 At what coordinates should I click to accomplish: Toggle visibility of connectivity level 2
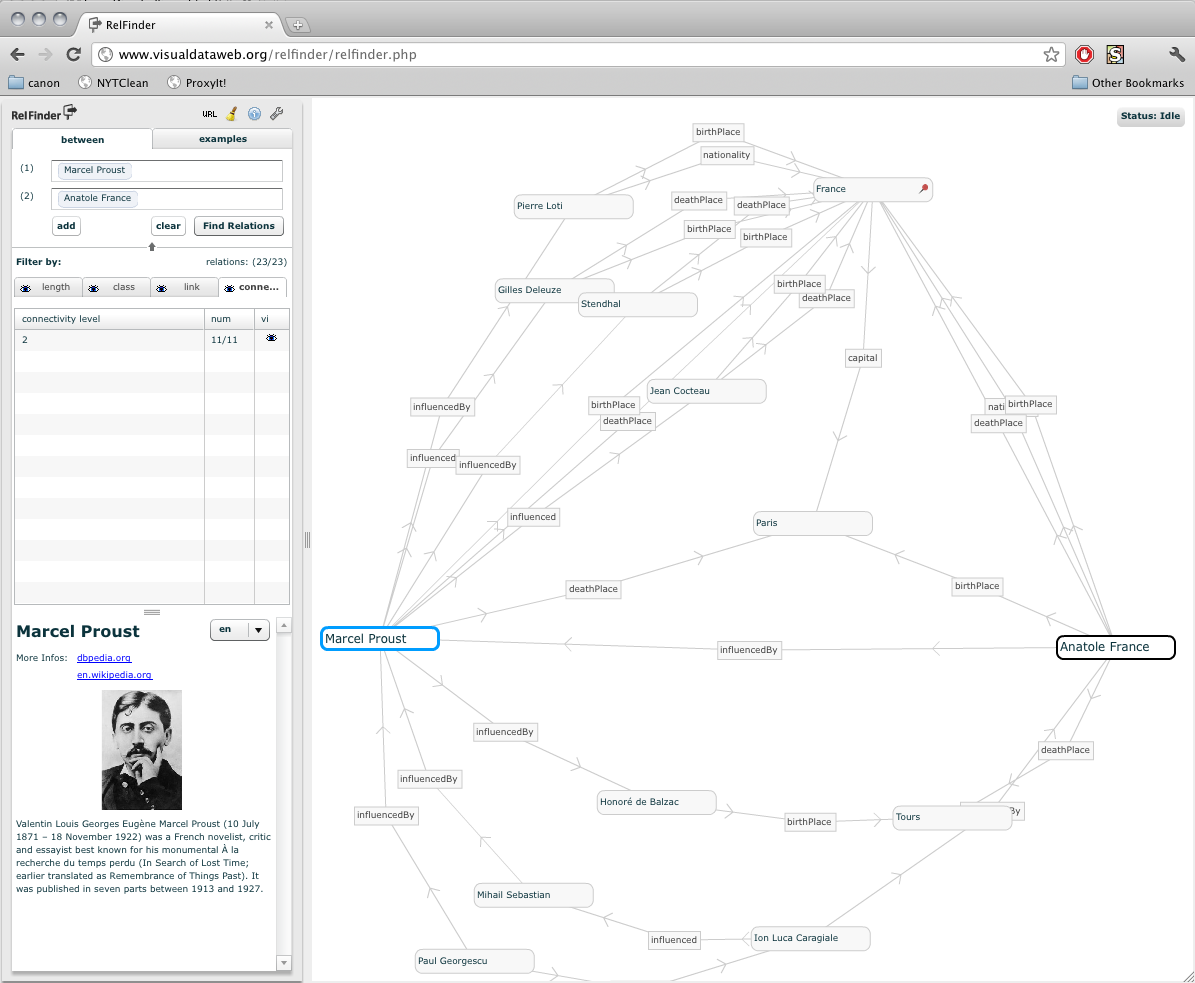[x=271, y=339]
